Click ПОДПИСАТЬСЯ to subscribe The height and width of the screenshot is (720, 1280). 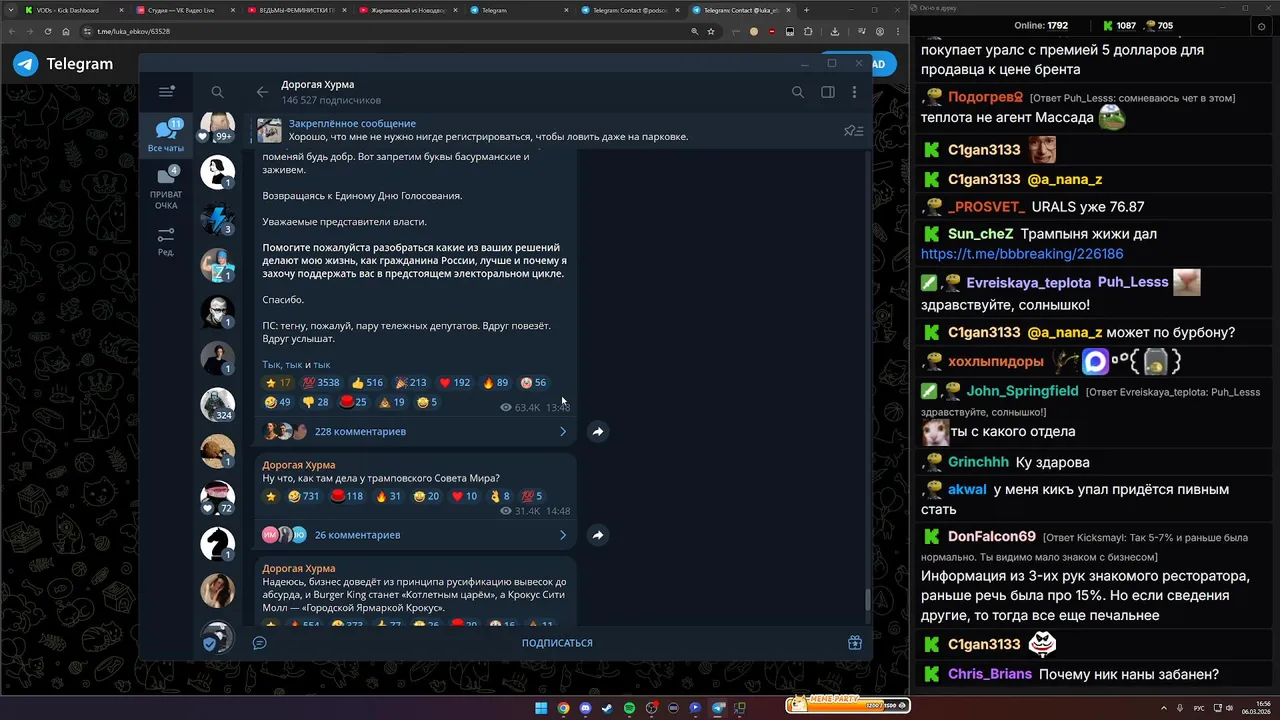click(557, 643)
